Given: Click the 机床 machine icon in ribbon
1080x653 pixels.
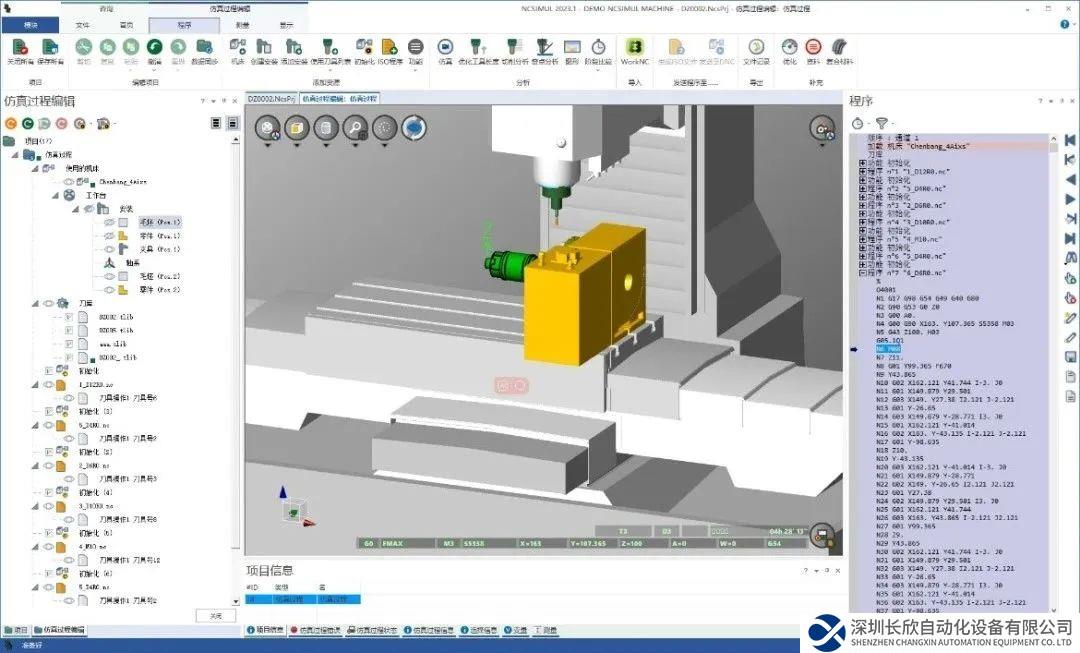Looking at the screenshot, I should pos(238,49).
